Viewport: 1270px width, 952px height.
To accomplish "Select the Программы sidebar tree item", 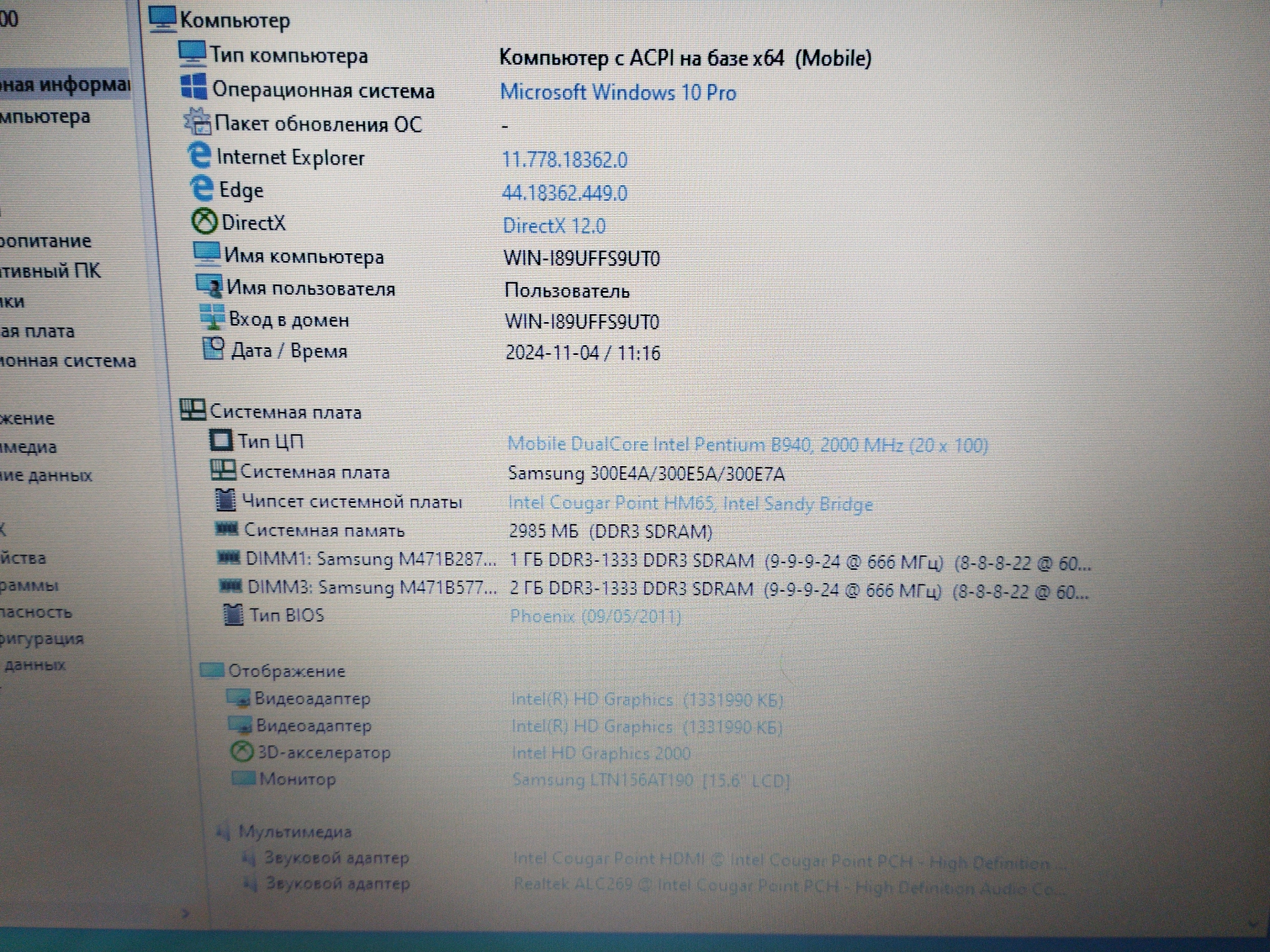I will [x=29, y=585].
